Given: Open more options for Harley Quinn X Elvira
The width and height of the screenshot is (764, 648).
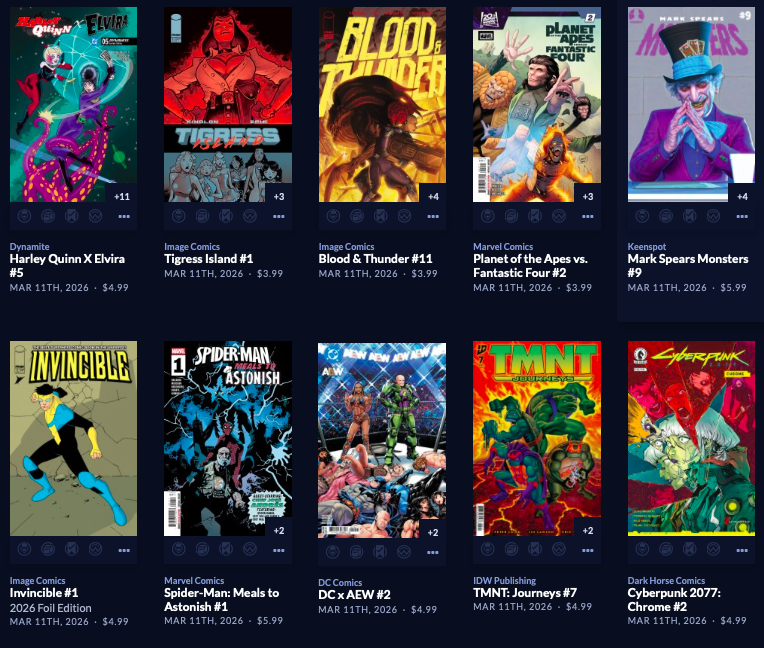Looking at the screenshot, I should coord(124,216).
